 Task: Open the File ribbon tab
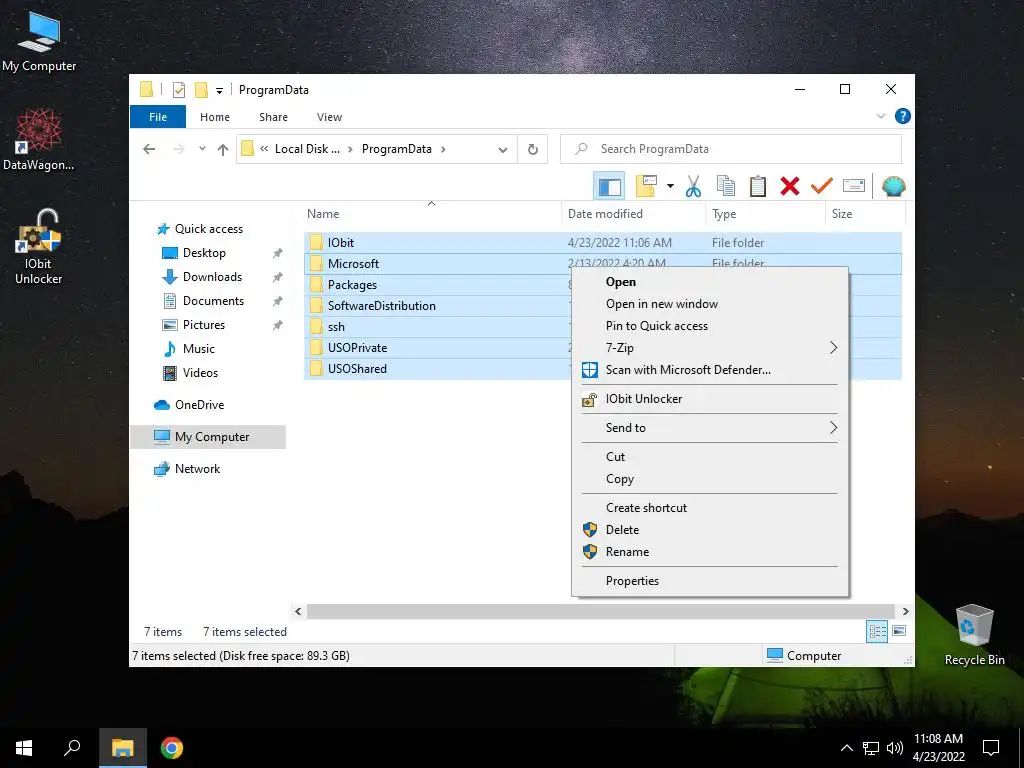tap(158, 117)
